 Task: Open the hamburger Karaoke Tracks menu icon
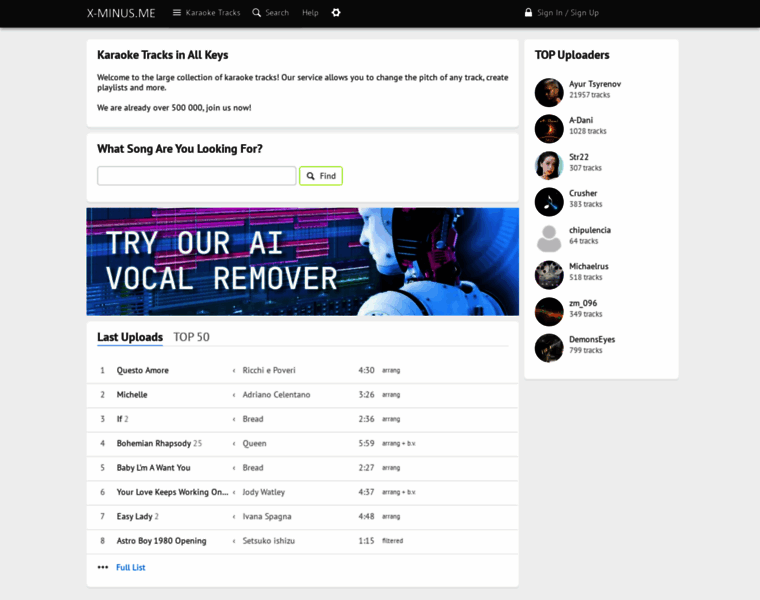pos(177,13)
